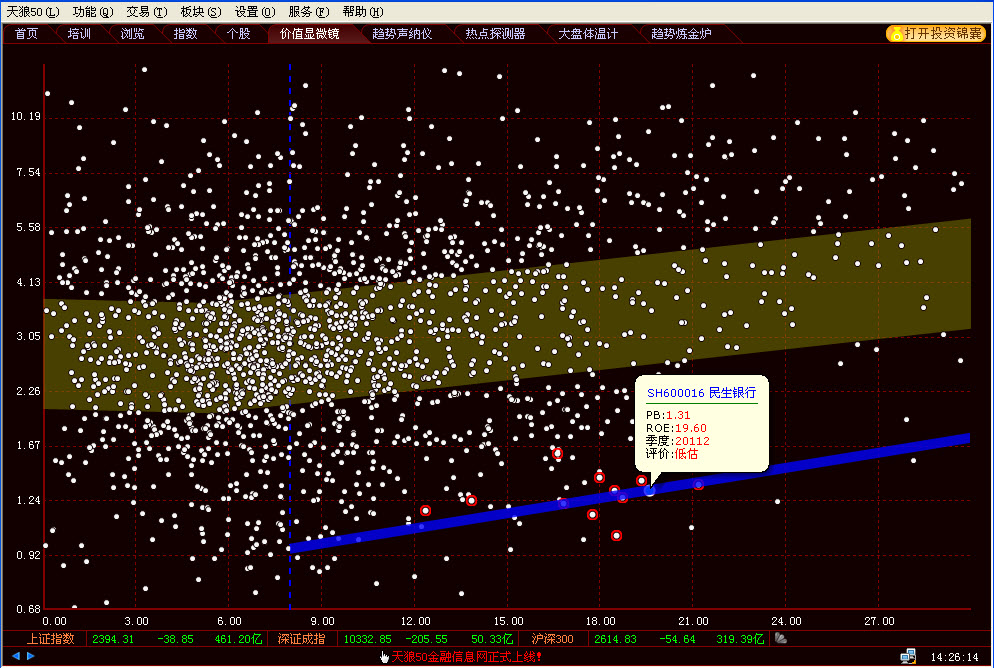Click the 深证成指 label
This screenshot has width=994, height=668.
[301, 639]
